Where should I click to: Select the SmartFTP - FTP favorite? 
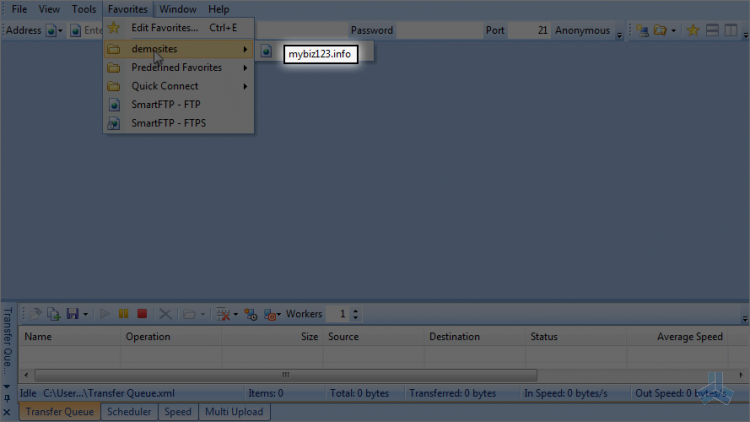coord(178,104)
